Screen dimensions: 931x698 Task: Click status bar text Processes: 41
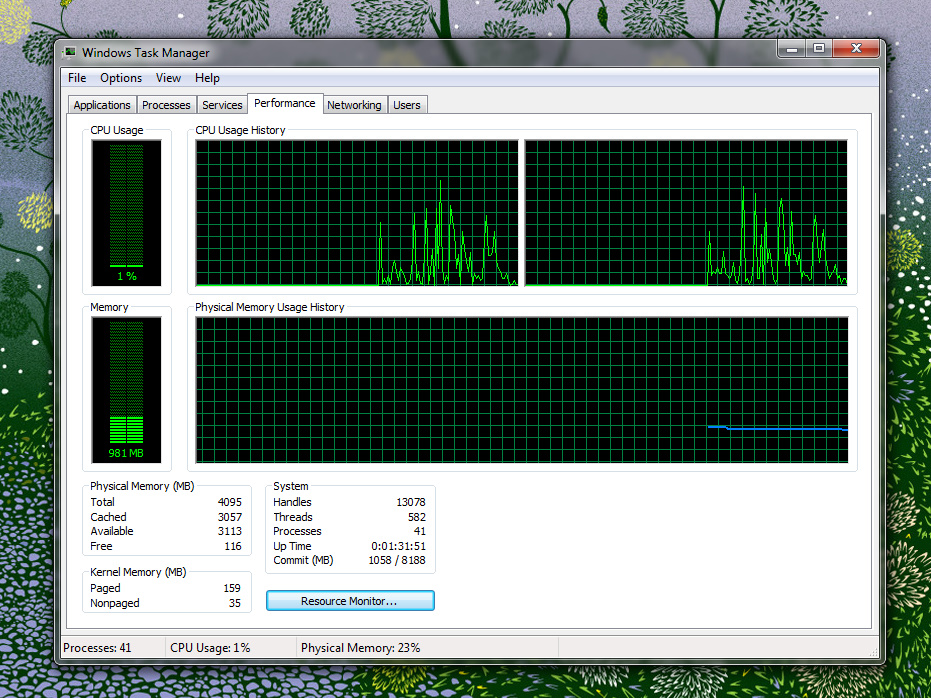97,648
